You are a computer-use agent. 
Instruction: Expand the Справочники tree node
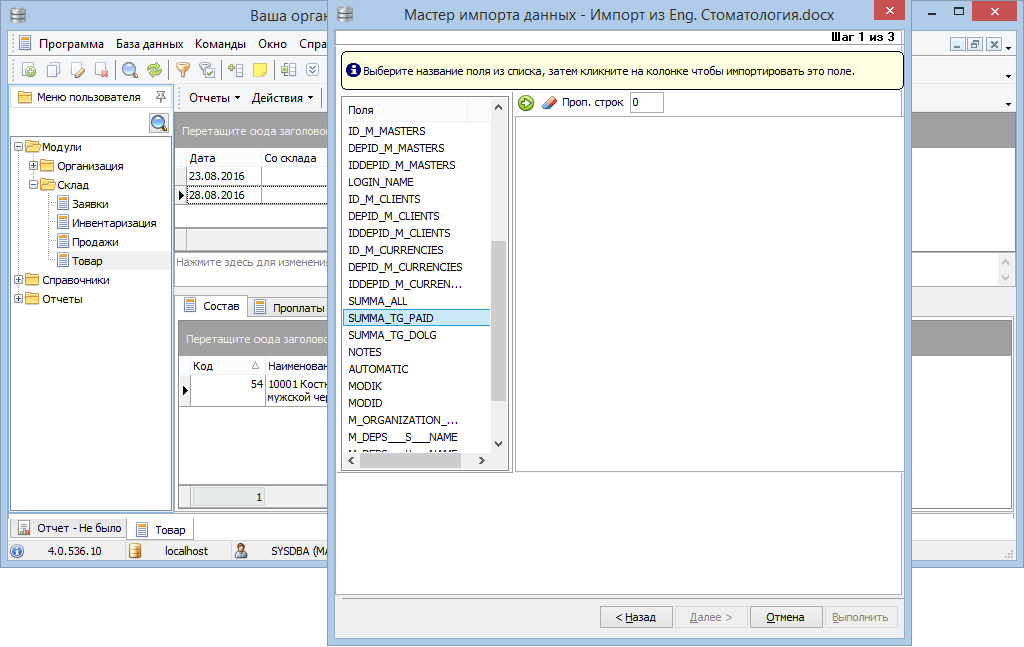coord(18,280)
